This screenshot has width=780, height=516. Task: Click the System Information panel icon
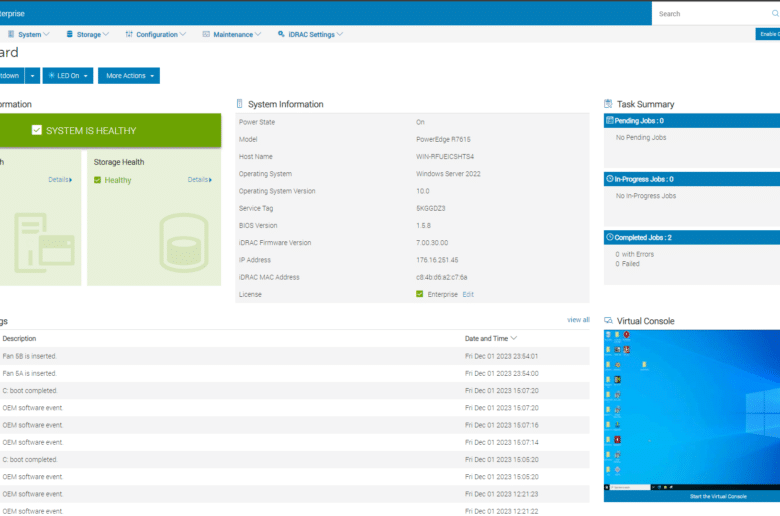[x=239, y=103]
